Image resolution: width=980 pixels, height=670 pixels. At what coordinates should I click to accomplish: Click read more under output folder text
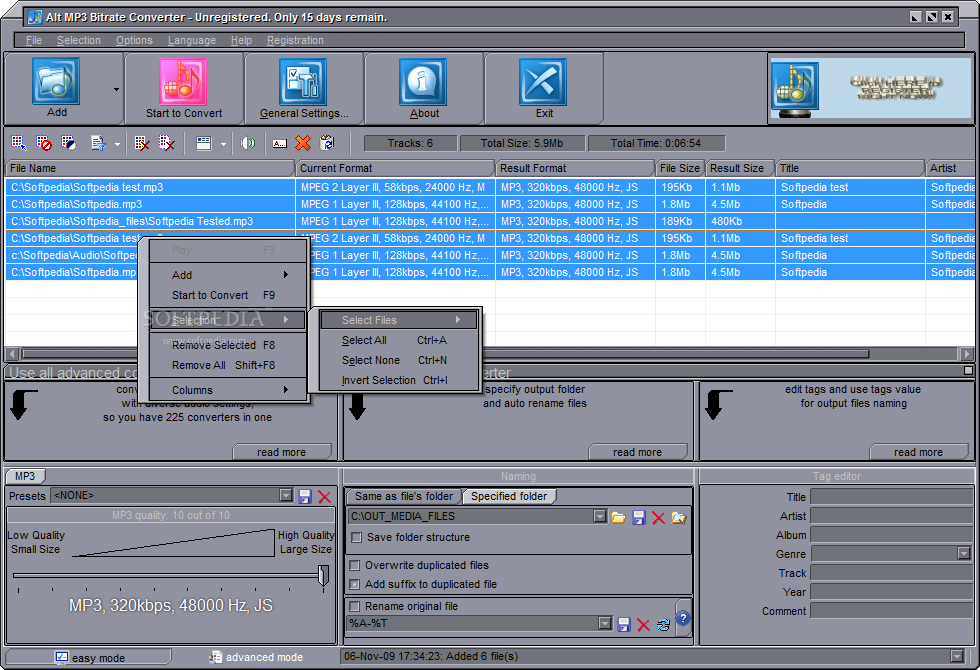pos(638,452)
